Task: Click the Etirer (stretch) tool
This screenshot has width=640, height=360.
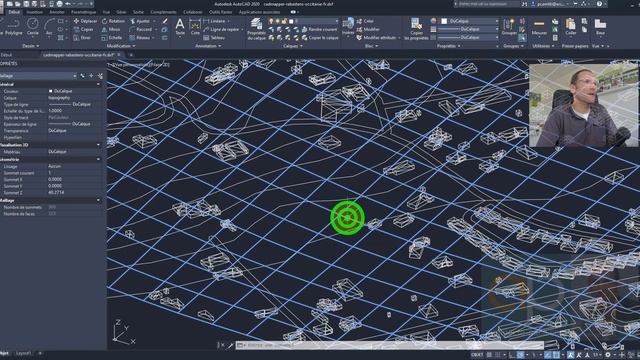Action: click(82, 38)
